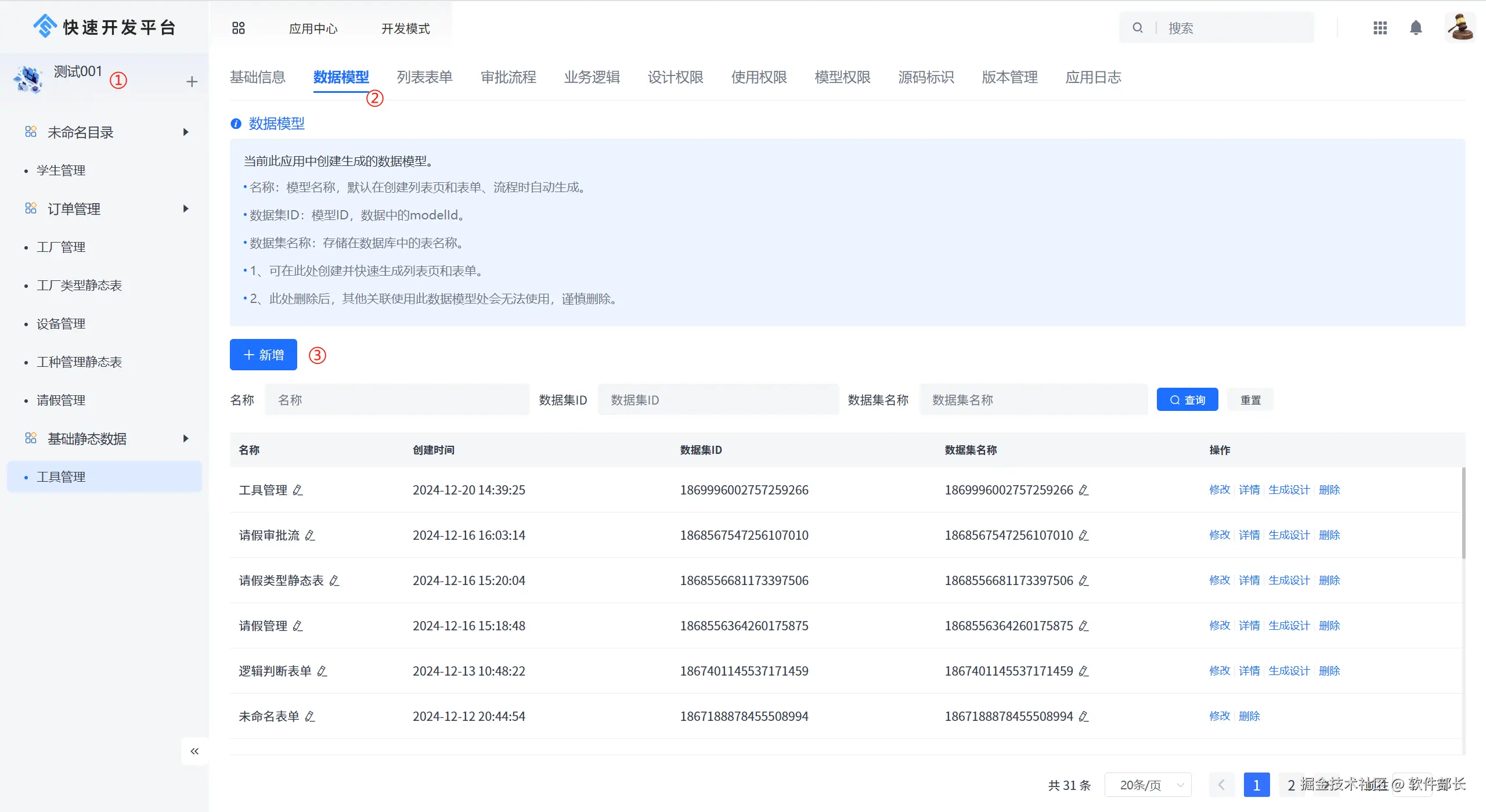Select 学生管理 in the sidebar
The image size is (1486, 812).
point(61,171)
